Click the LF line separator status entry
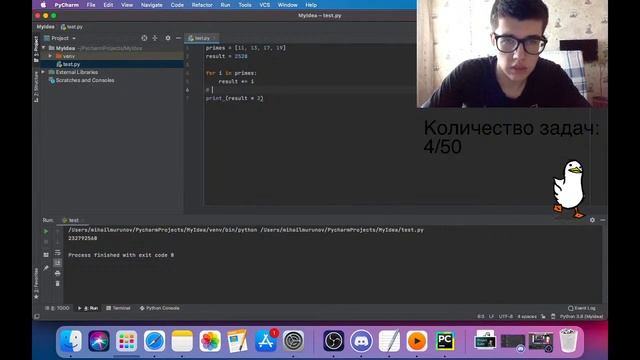 pos(491,316)
